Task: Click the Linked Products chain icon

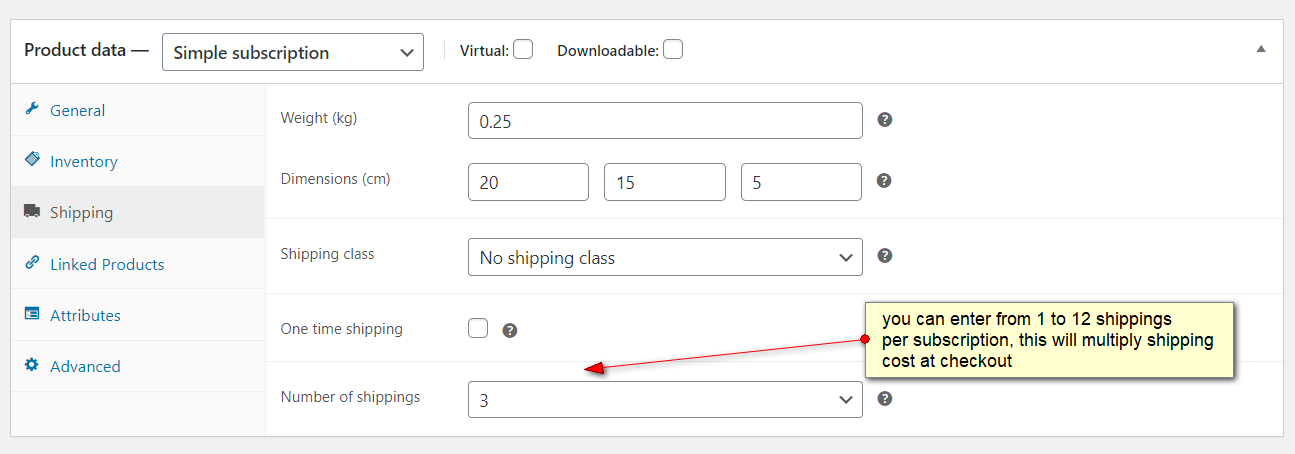Action: [32, 263]
